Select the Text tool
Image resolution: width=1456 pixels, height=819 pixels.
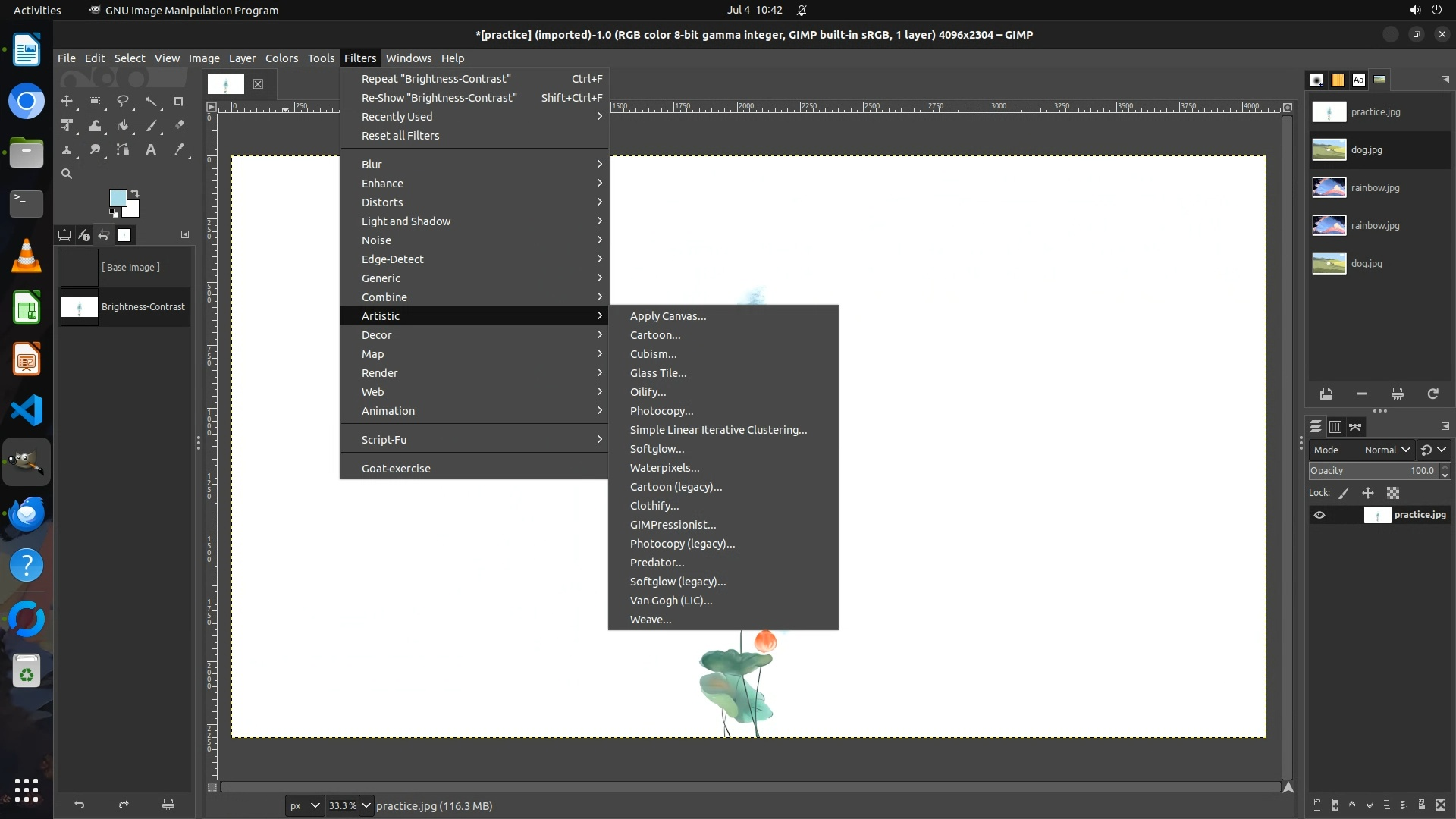click(x=151, y=150)
